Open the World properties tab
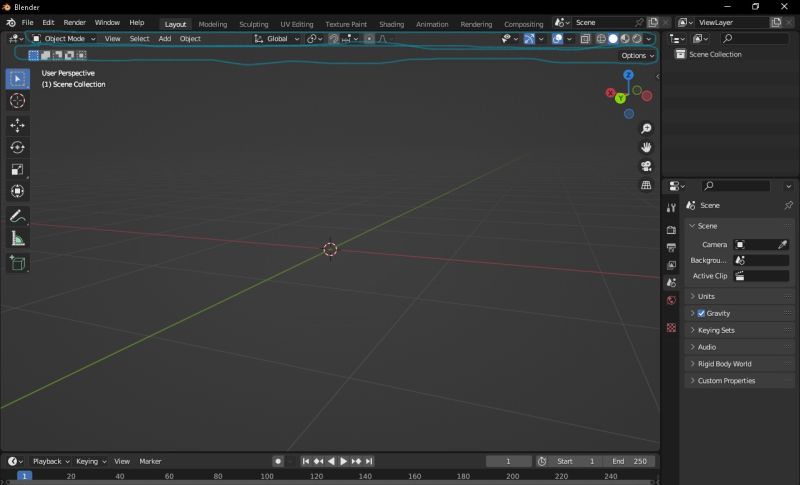 tap(671, 300)
